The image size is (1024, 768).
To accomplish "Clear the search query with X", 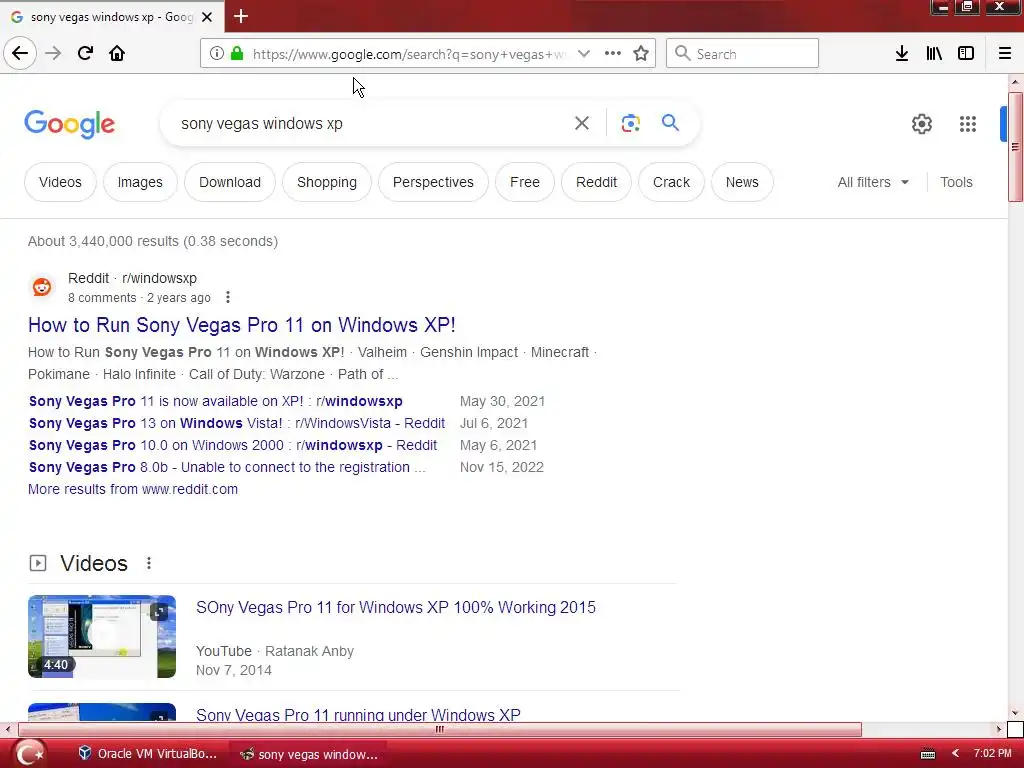I will point(581,123).
